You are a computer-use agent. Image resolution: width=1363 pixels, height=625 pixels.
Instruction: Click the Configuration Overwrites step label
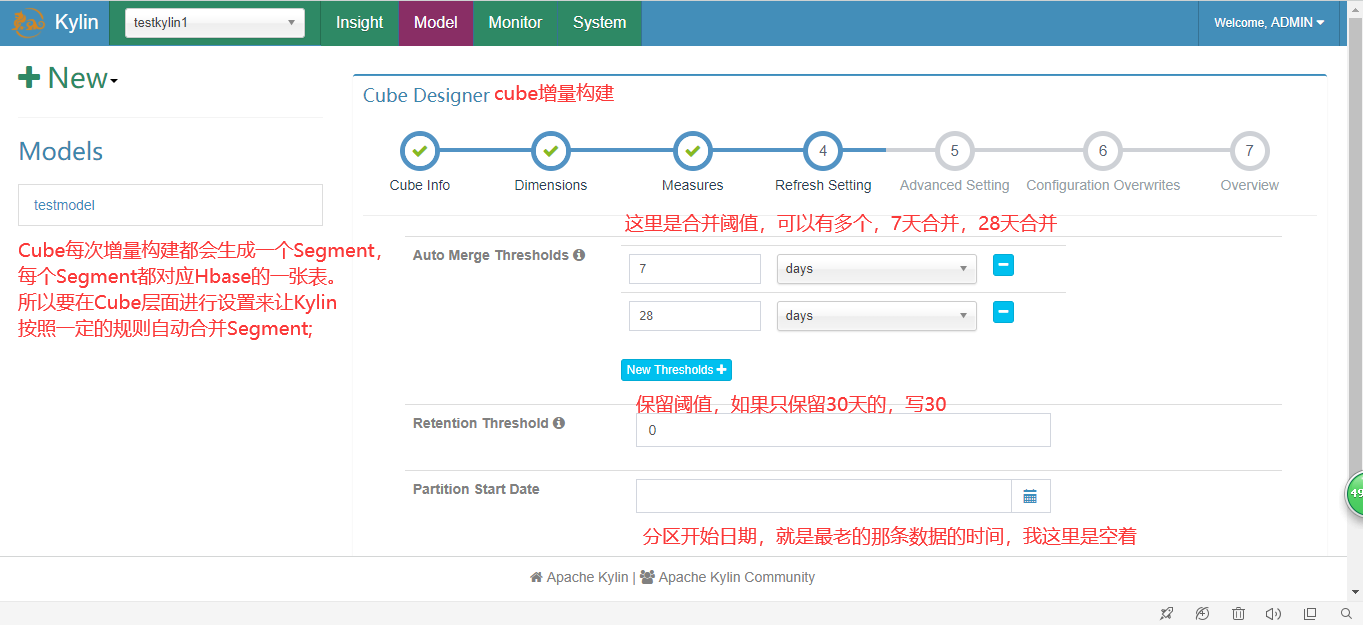click(x=1103, y=185)
